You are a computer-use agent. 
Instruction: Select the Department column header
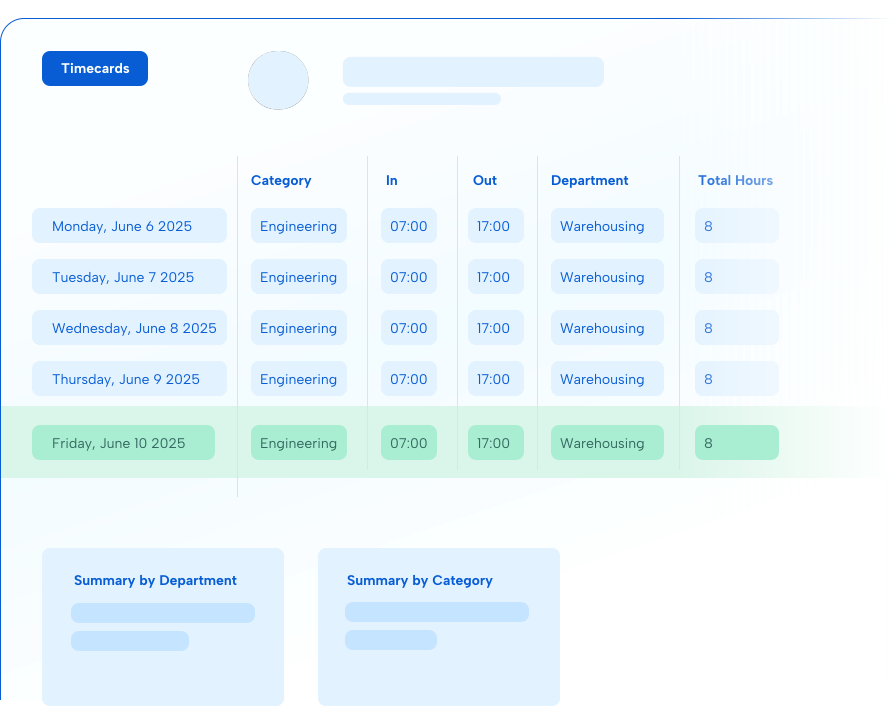590,180
